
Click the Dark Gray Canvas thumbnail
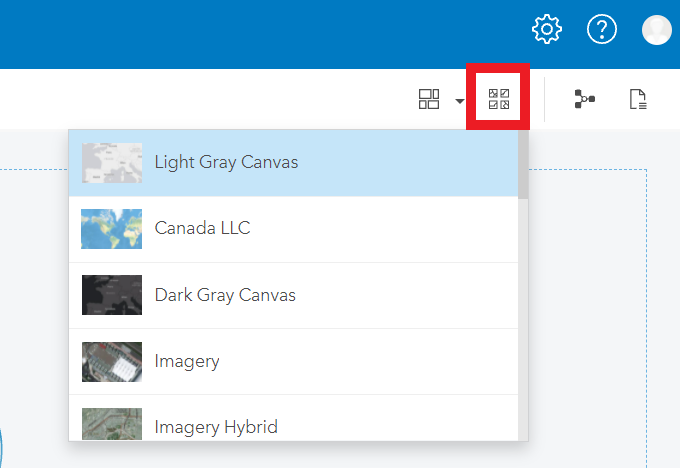point(111,295)
